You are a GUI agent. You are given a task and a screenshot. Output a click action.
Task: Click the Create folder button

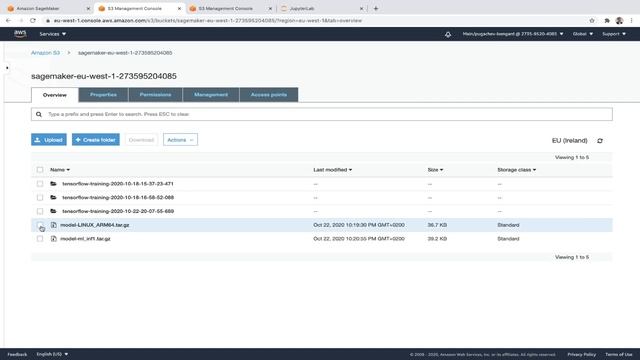[96, 140]
